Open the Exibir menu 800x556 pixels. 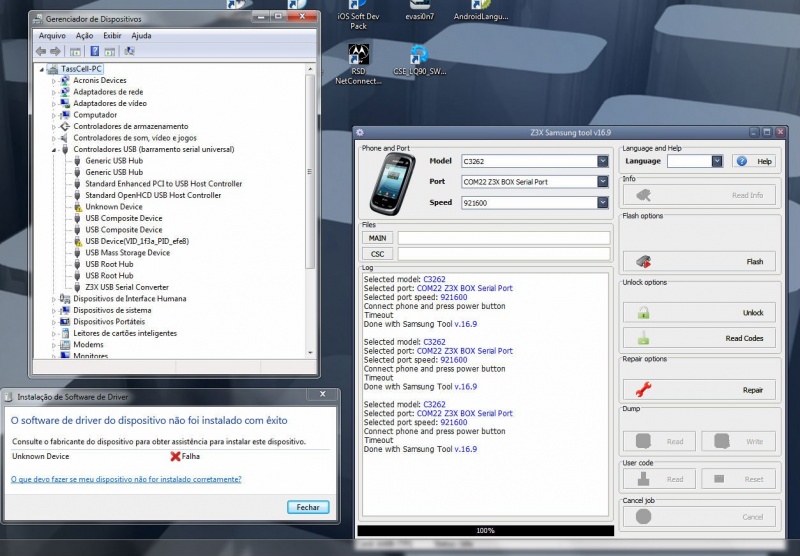point(112,36)
